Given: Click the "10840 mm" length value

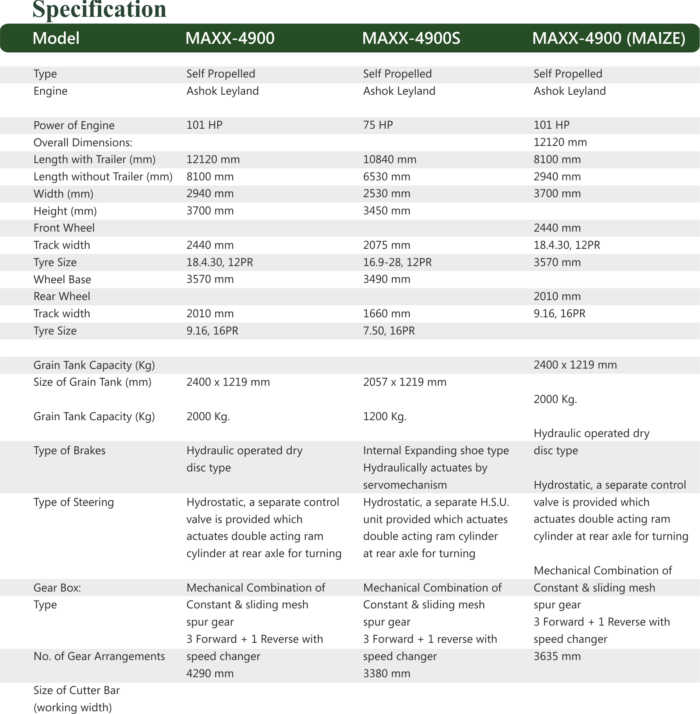Looking at the screenshot, I should click(389, 159).
